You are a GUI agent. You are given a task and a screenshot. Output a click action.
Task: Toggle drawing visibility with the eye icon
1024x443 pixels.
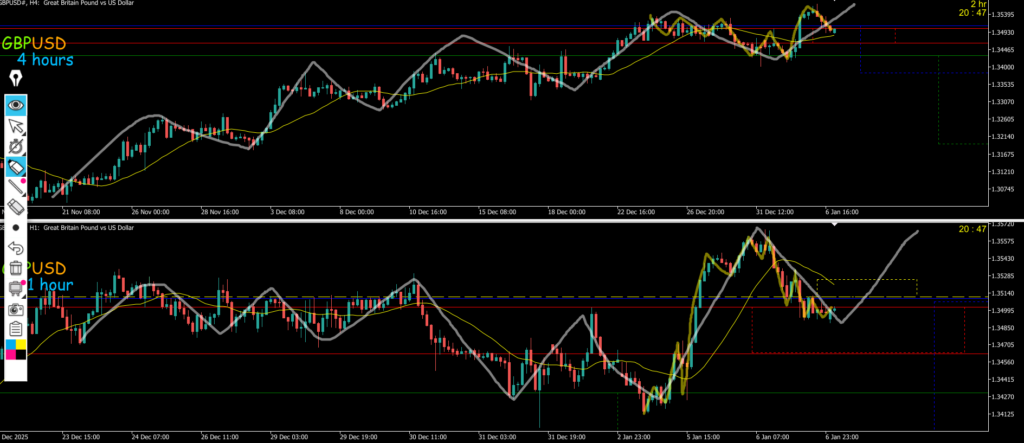click(x=16, y=105)
